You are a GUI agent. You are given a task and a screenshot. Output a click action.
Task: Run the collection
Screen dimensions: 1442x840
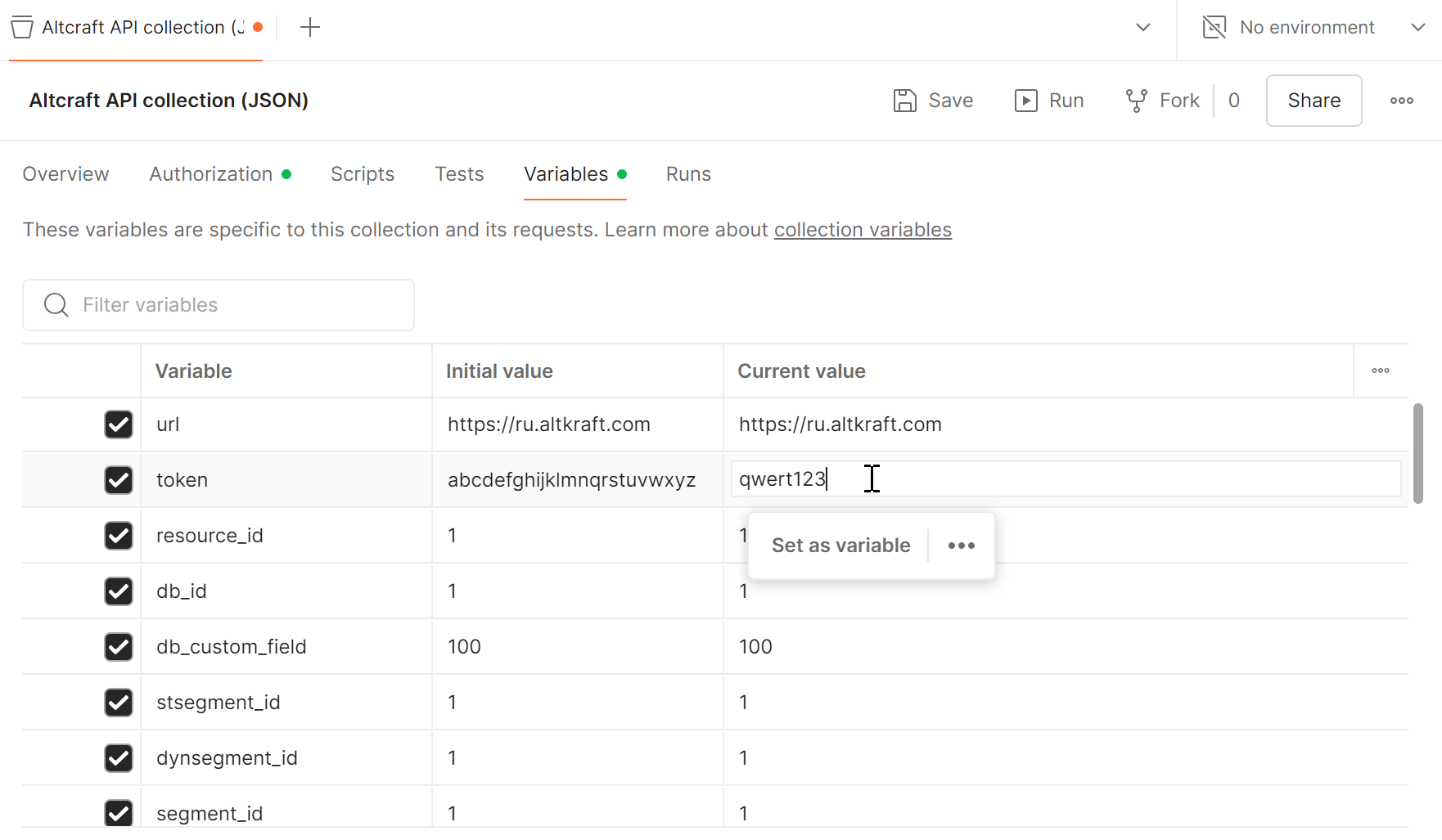coord(1049,101)
